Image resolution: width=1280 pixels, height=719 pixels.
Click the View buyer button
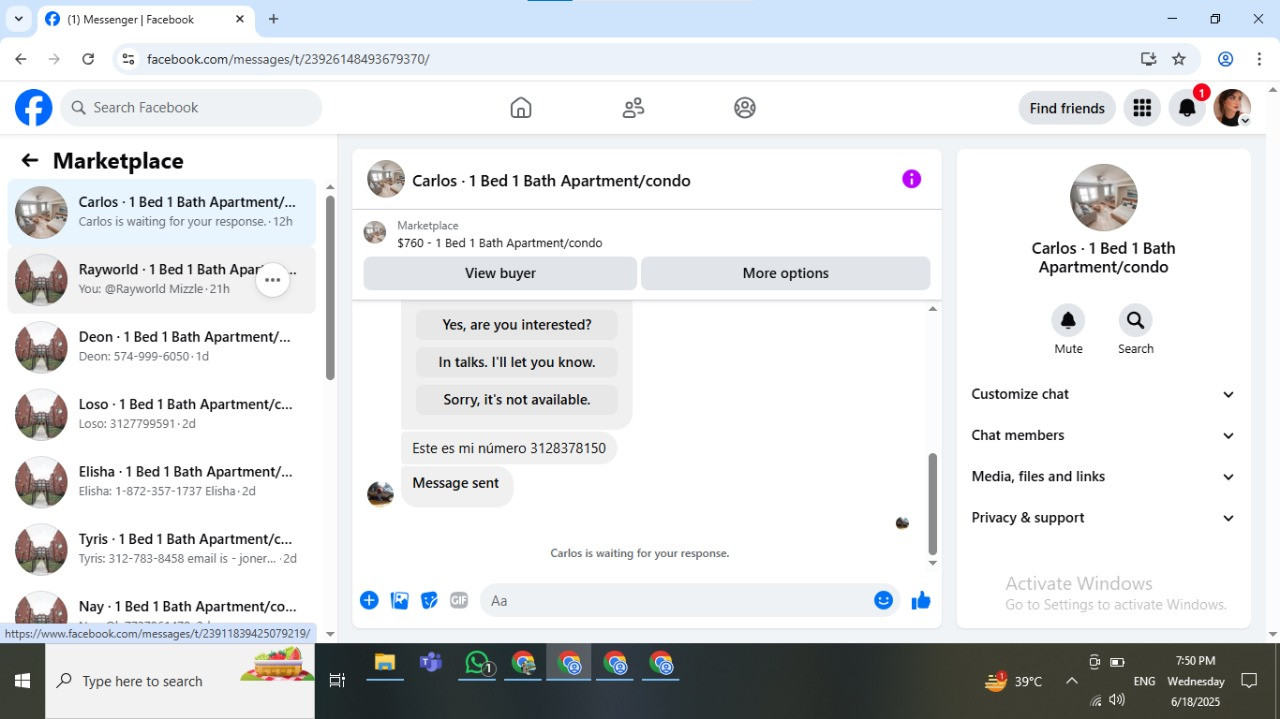pos(500,273)
